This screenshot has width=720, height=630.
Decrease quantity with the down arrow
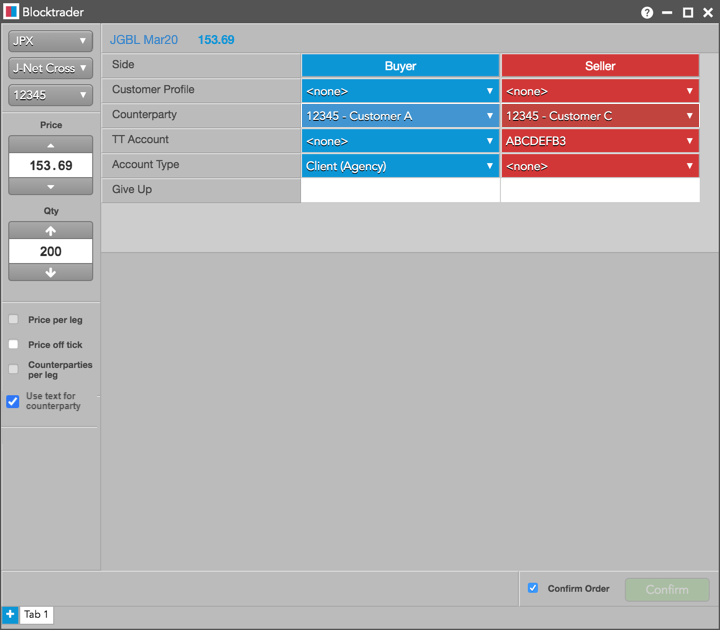coord(51,273)
